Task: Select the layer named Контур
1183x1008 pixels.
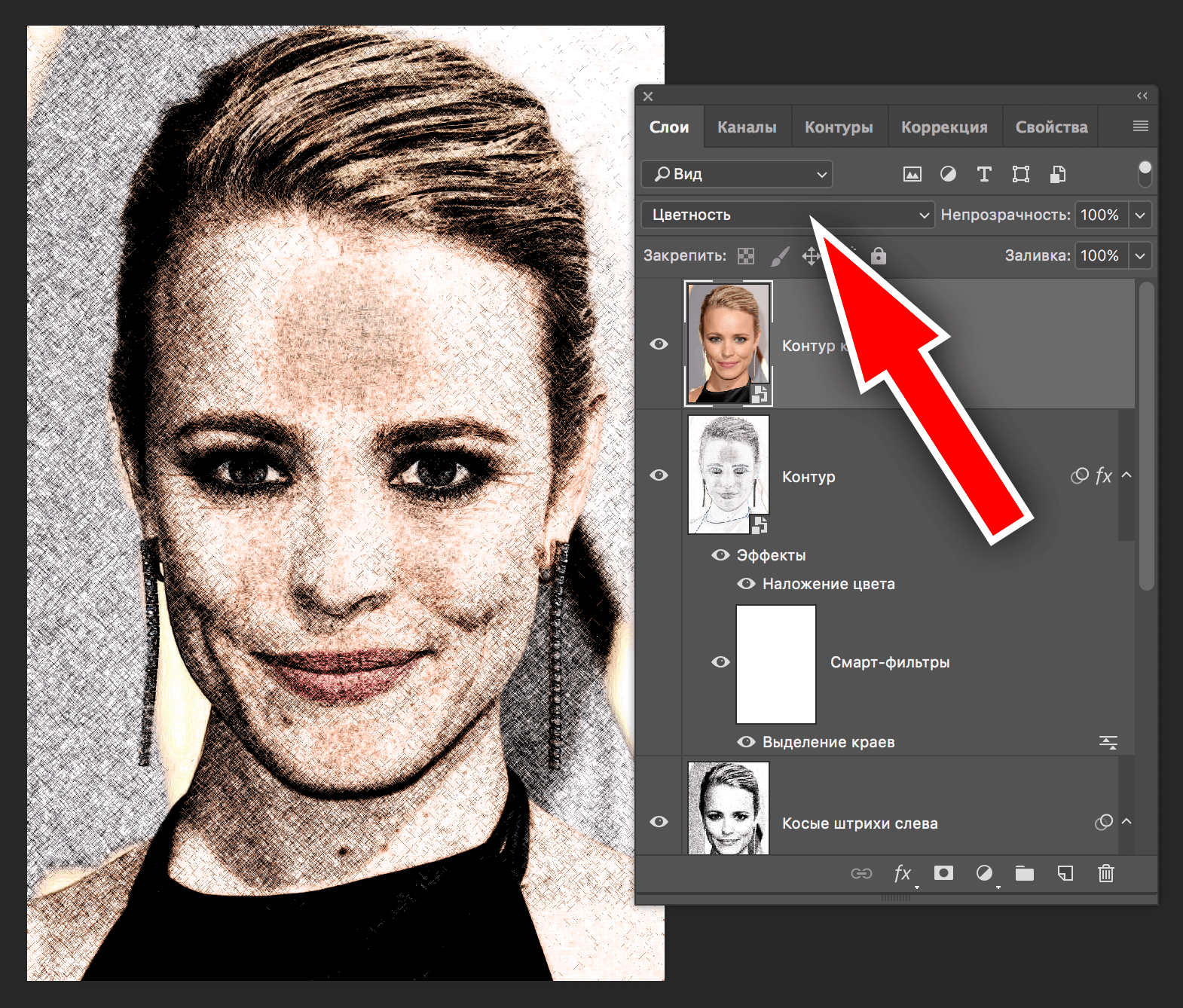Action: click(x=809, y=477)
